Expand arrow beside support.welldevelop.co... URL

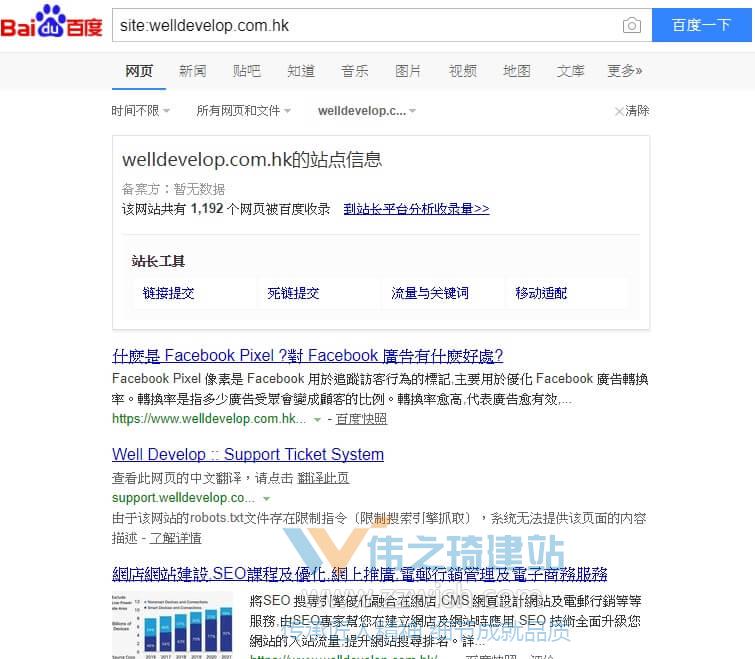(266, 499)
